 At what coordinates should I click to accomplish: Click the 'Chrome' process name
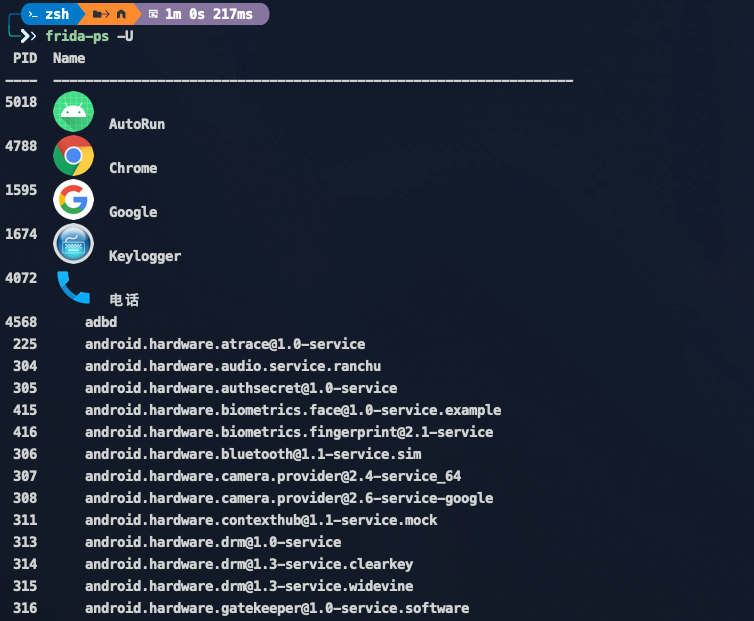pyautogui.click(x=133, y=168)
